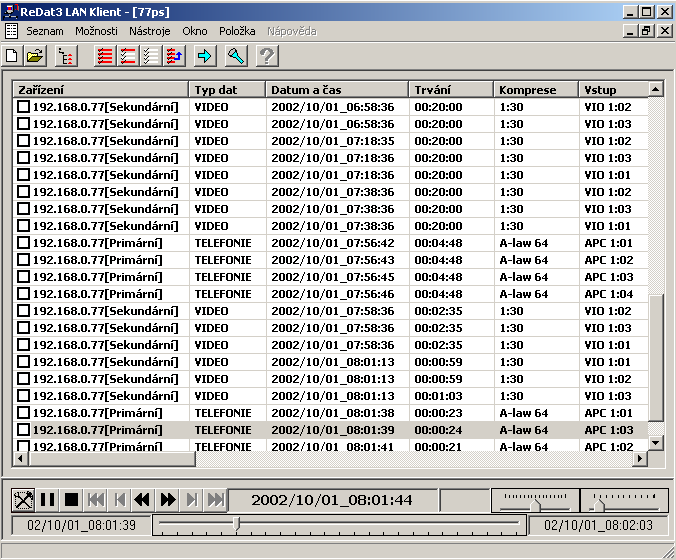Check the VIDEO row 06:58:36 with VIO 1:02
The image size is (676, 560).
point(23,106)
